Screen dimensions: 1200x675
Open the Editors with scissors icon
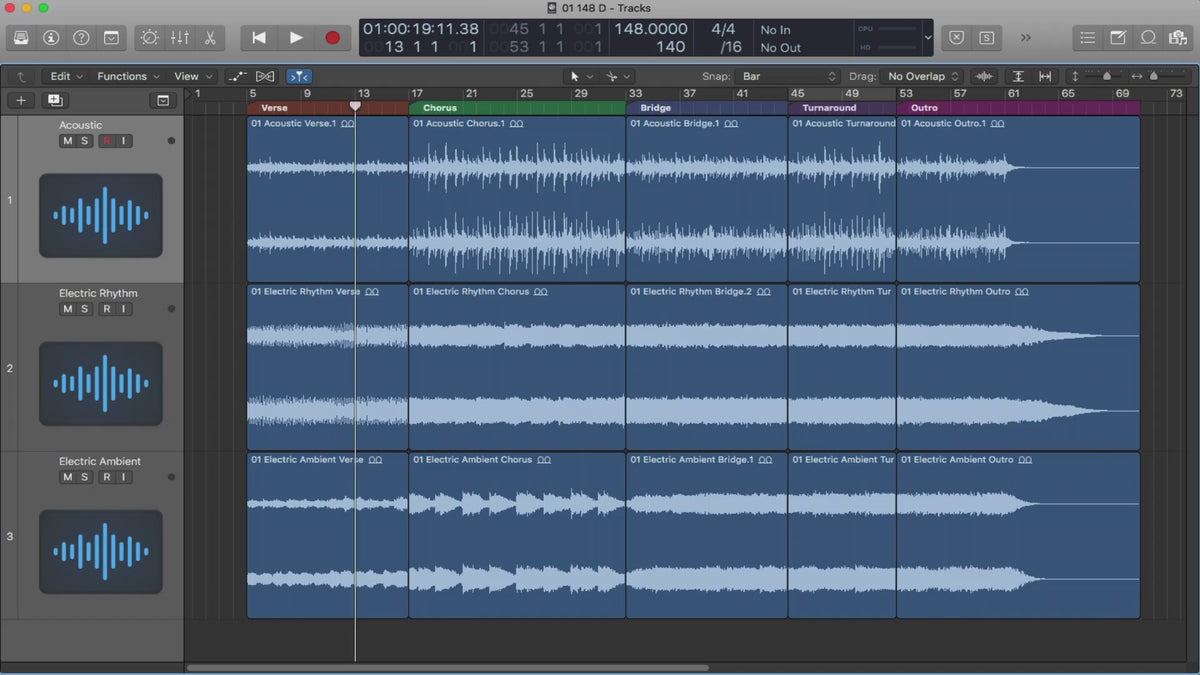(x=210, y=38)
